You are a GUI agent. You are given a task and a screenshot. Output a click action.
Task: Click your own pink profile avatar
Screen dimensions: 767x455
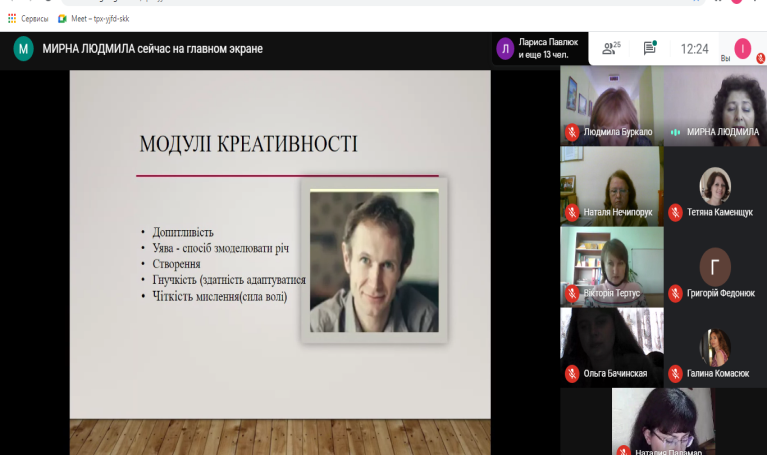[742, 48]
